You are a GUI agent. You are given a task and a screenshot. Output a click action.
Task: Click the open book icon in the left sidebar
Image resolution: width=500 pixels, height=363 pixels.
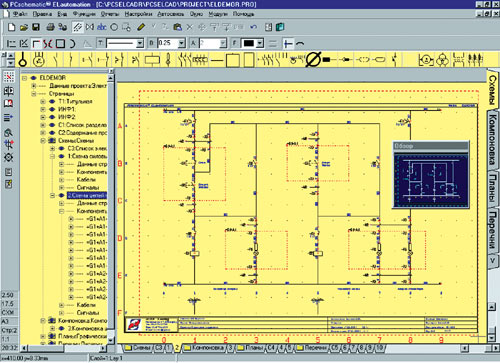click(9, 104)
